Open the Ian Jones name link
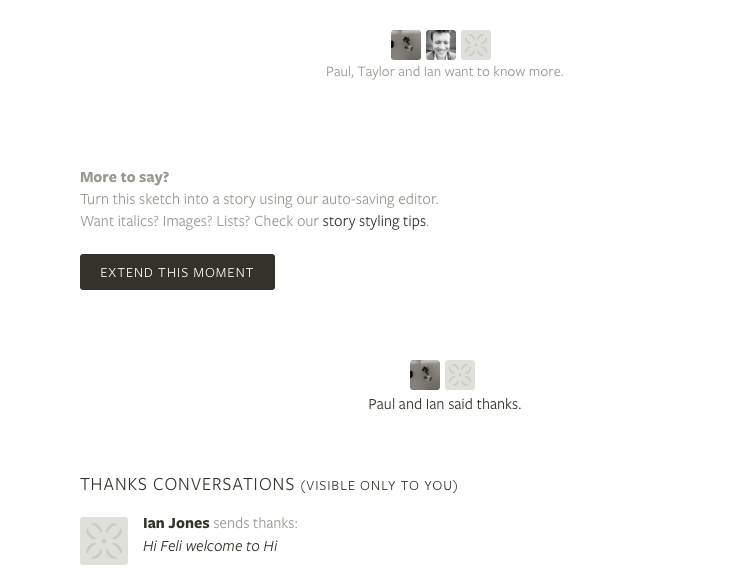The height and width of the screenshot is (573, 736). [x=176, y=523]
